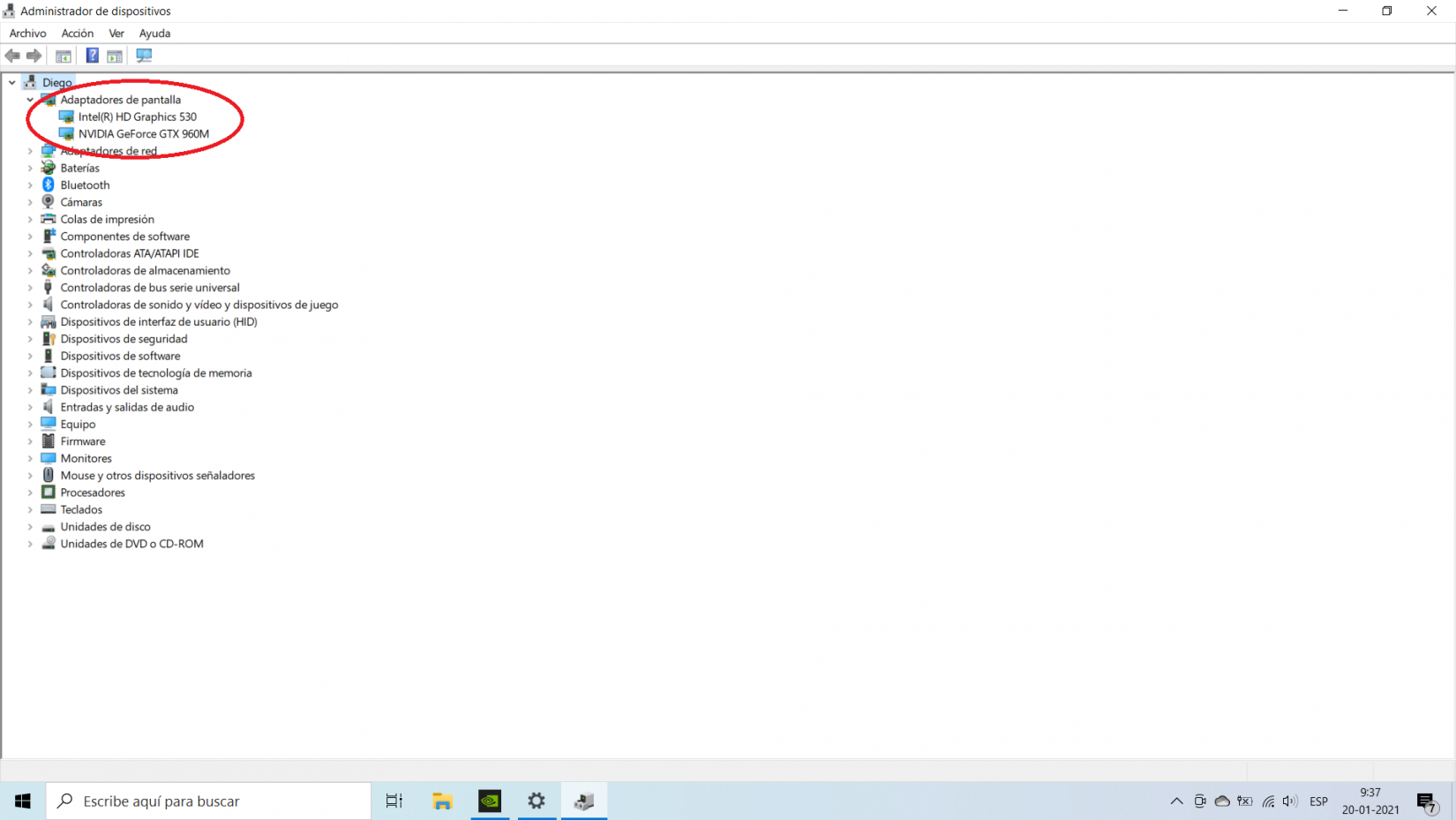
Task: Click the Bluetooth category icon
Action: click(49, 185)
